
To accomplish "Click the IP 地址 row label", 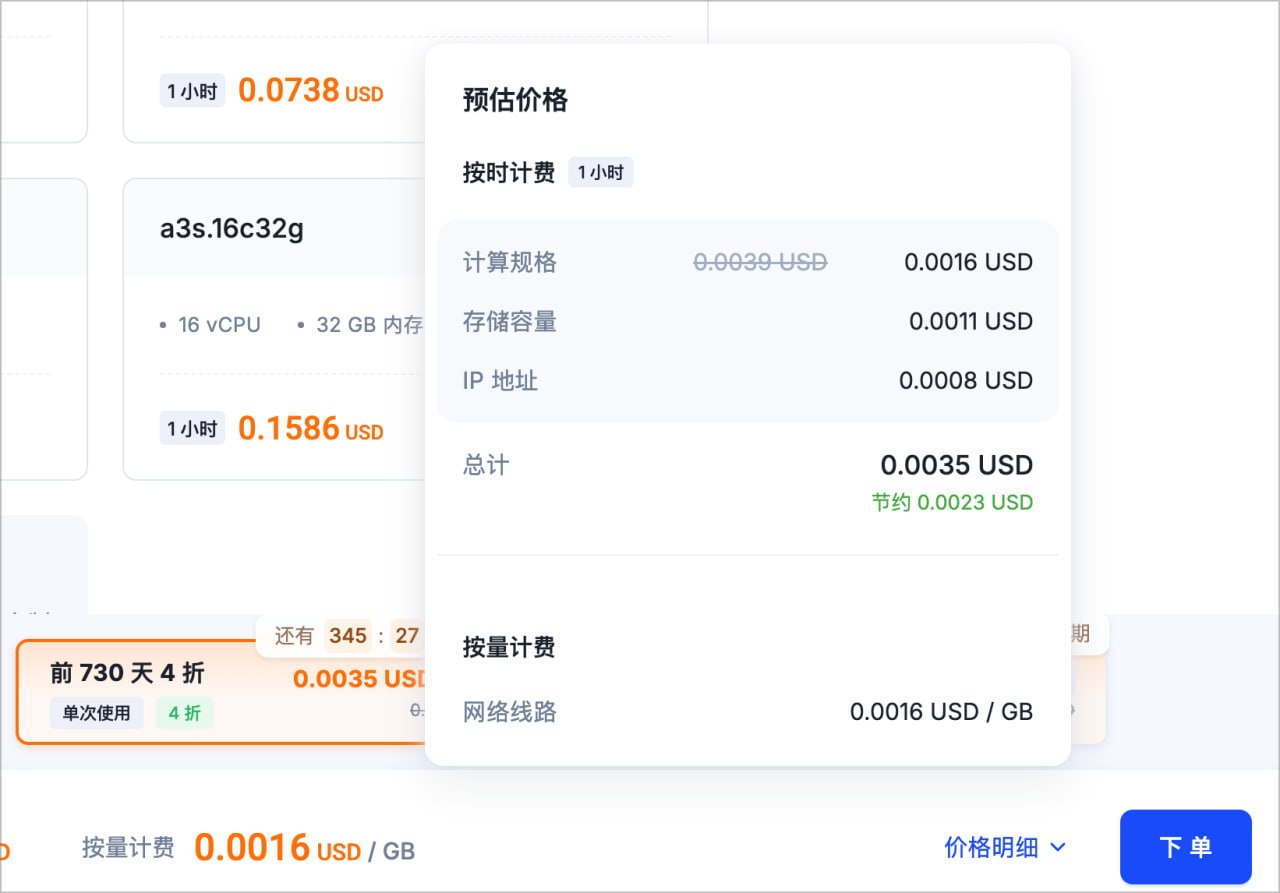I will pos(500,381).
